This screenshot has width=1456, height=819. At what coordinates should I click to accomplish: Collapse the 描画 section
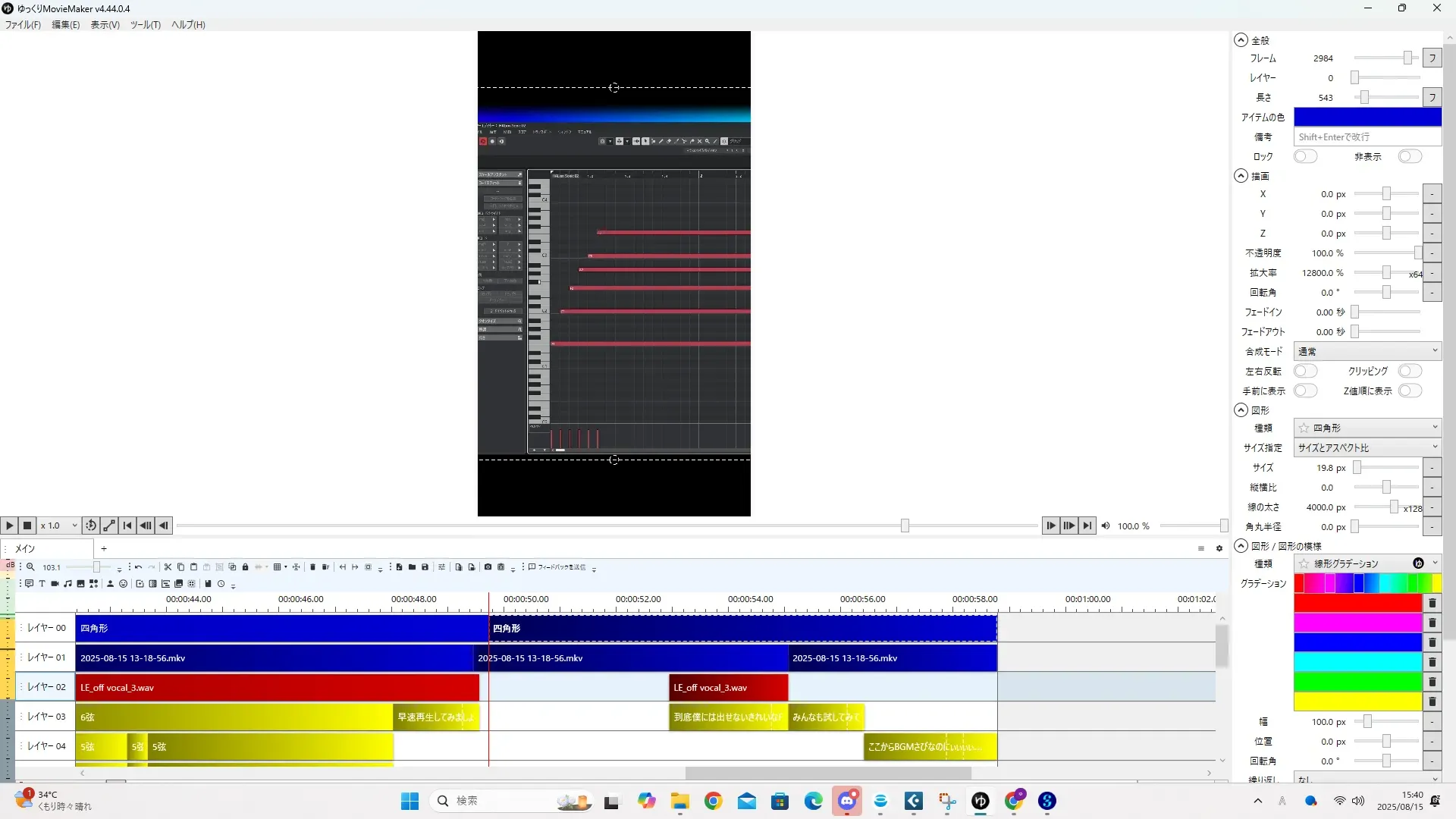(x=1241, y=176)
